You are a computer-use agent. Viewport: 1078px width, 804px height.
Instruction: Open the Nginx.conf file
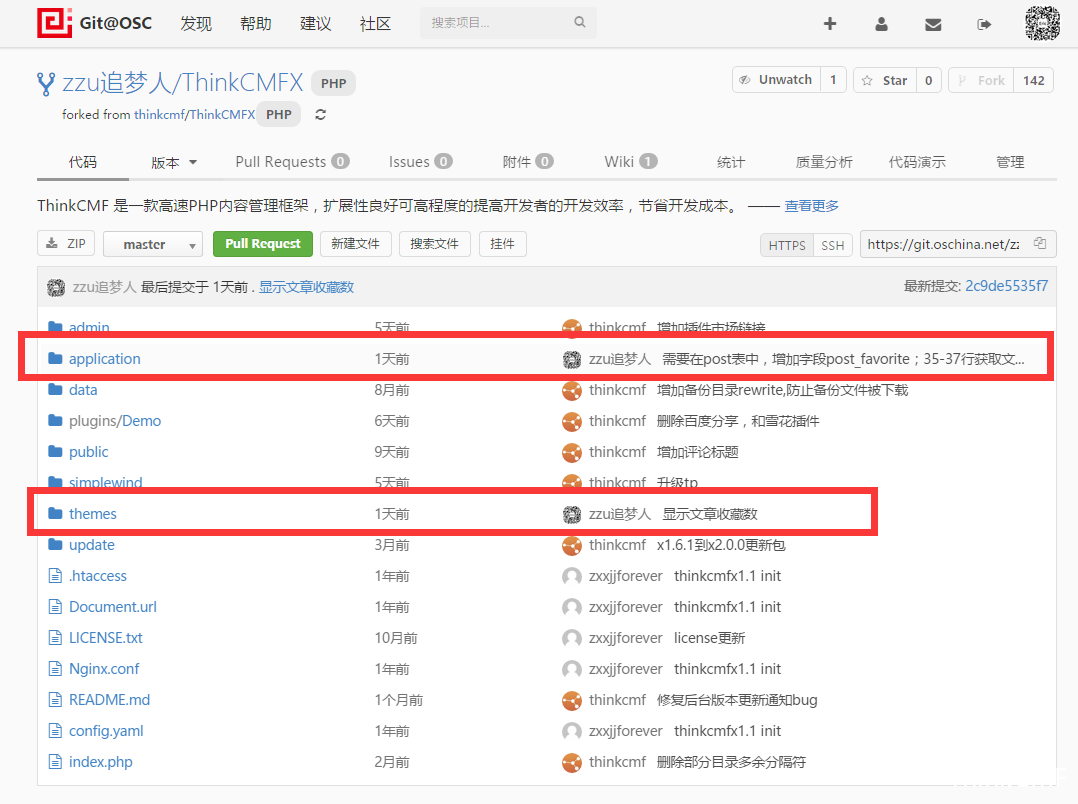(x=104, y=669)
